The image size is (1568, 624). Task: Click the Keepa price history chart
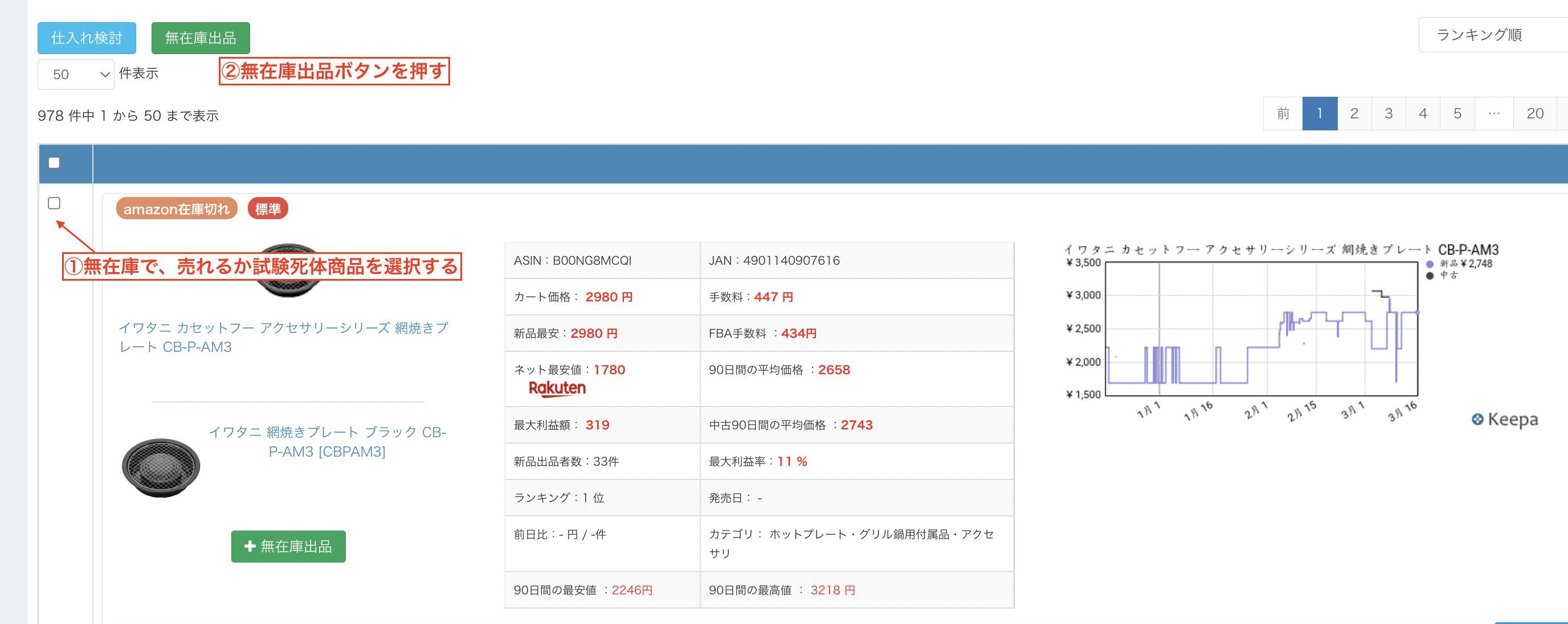pyautogui.click(x=1261, y=329)
